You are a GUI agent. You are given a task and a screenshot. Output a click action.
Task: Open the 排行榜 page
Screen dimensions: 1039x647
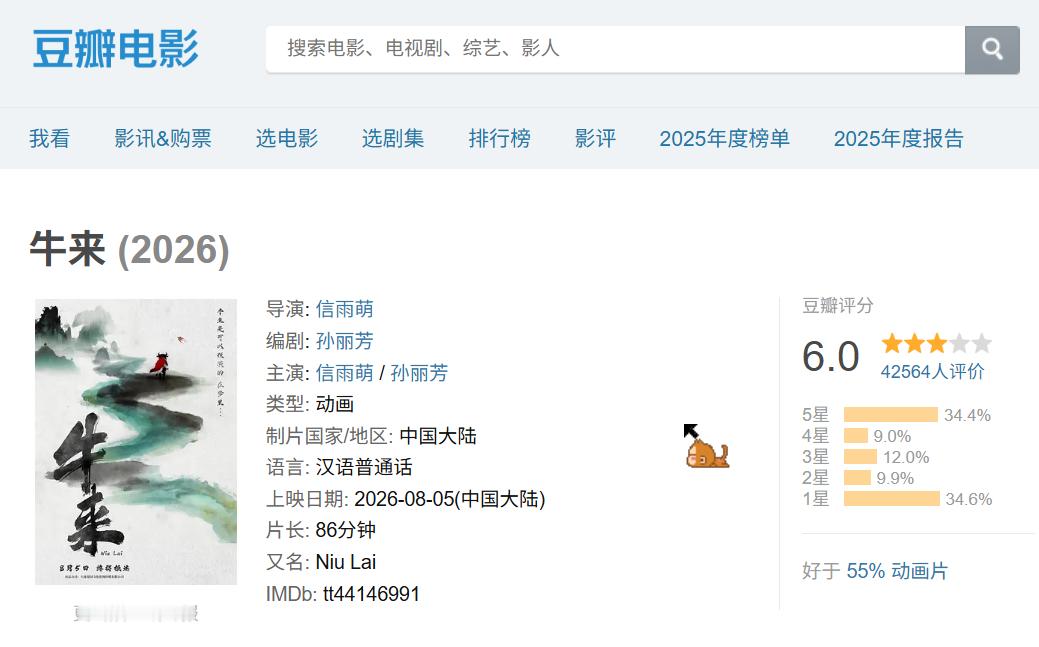(x=500, y=139)
